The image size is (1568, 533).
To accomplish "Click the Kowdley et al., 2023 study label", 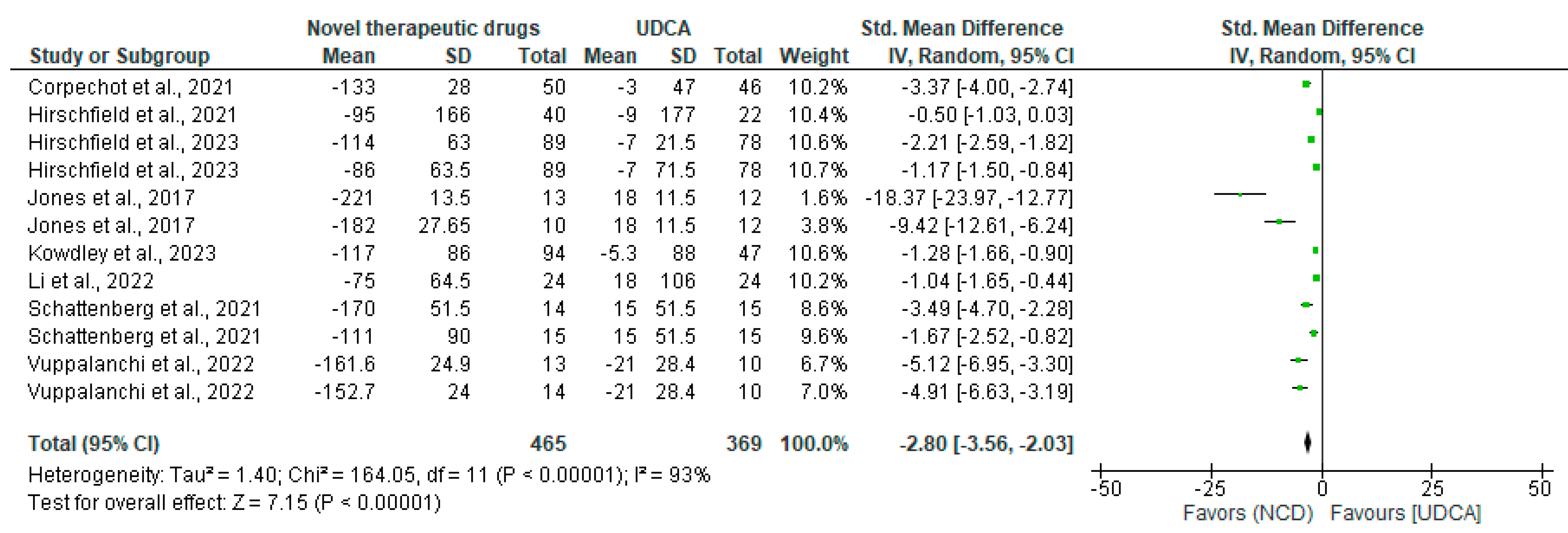I will [122, 253].
